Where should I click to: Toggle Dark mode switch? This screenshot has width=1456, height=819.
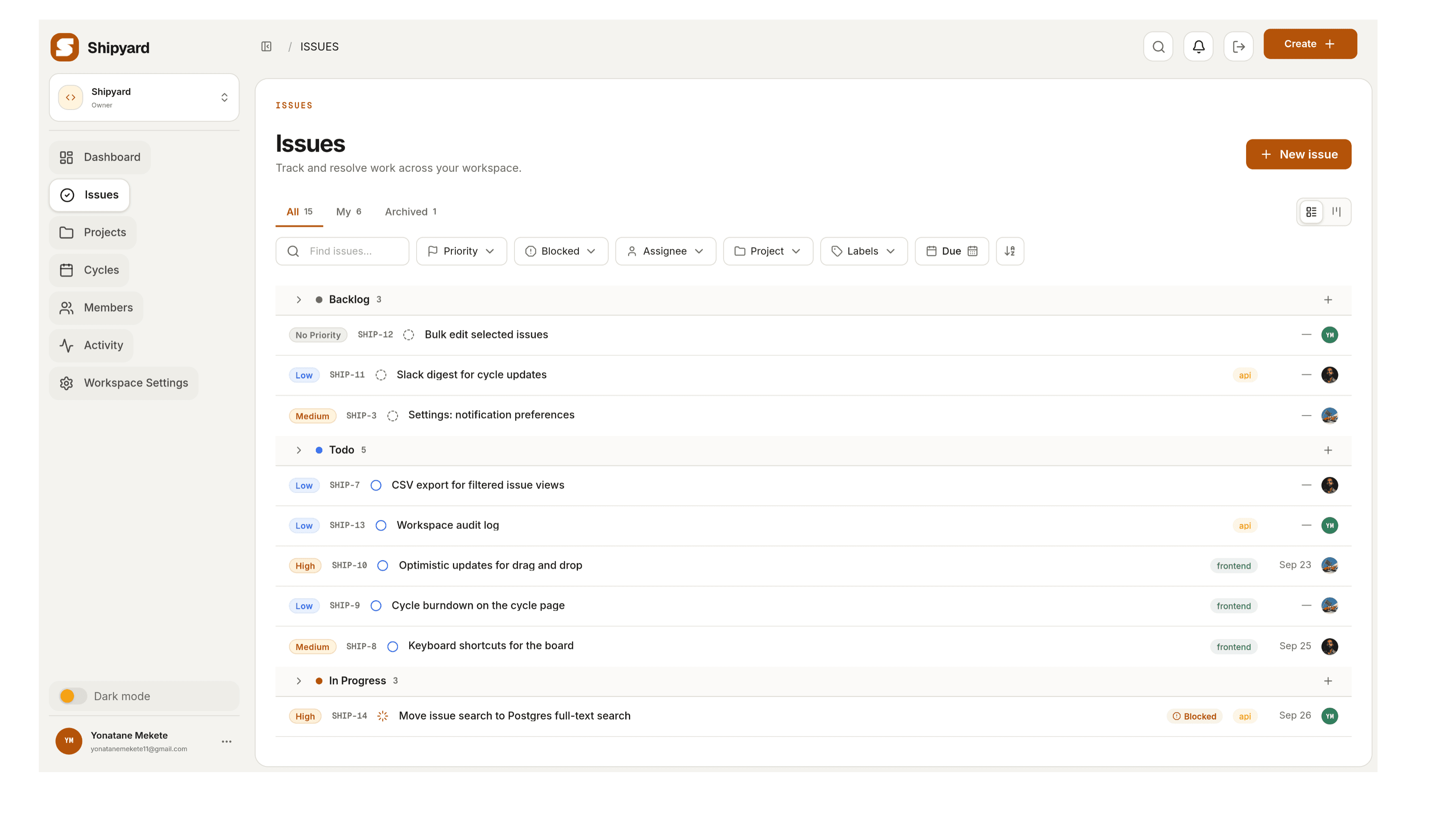point(73,696)
